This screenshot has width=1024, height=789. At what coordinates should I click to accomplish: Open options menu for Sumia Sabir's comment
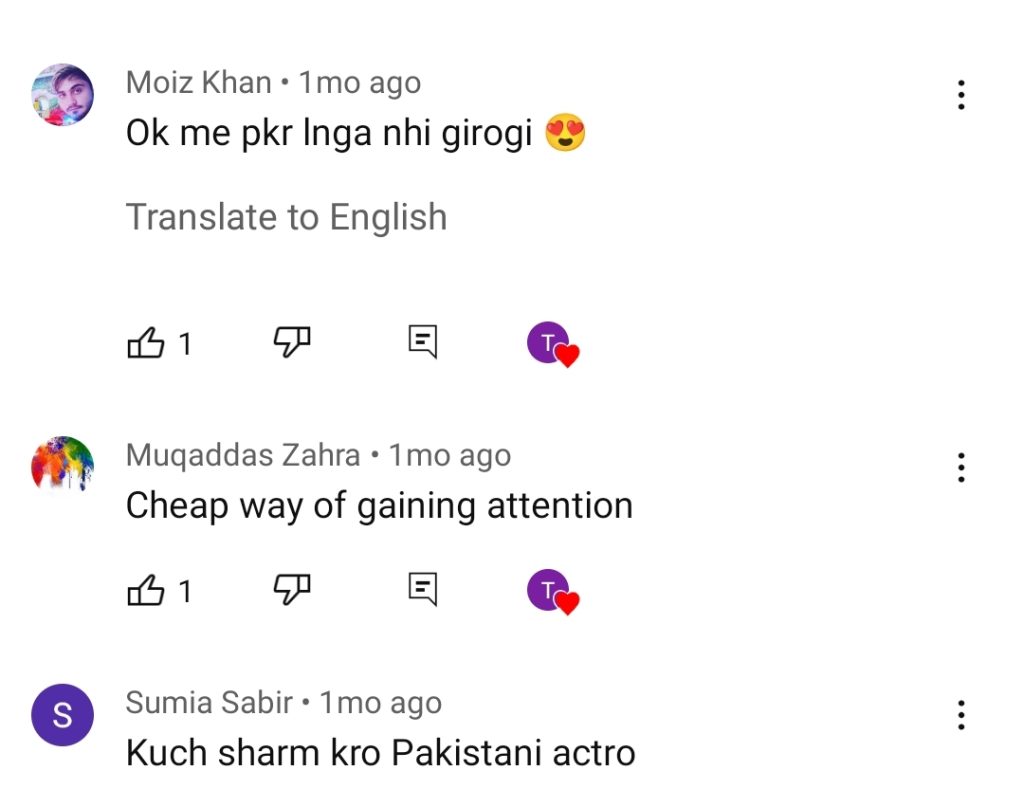tap(961, 715)
